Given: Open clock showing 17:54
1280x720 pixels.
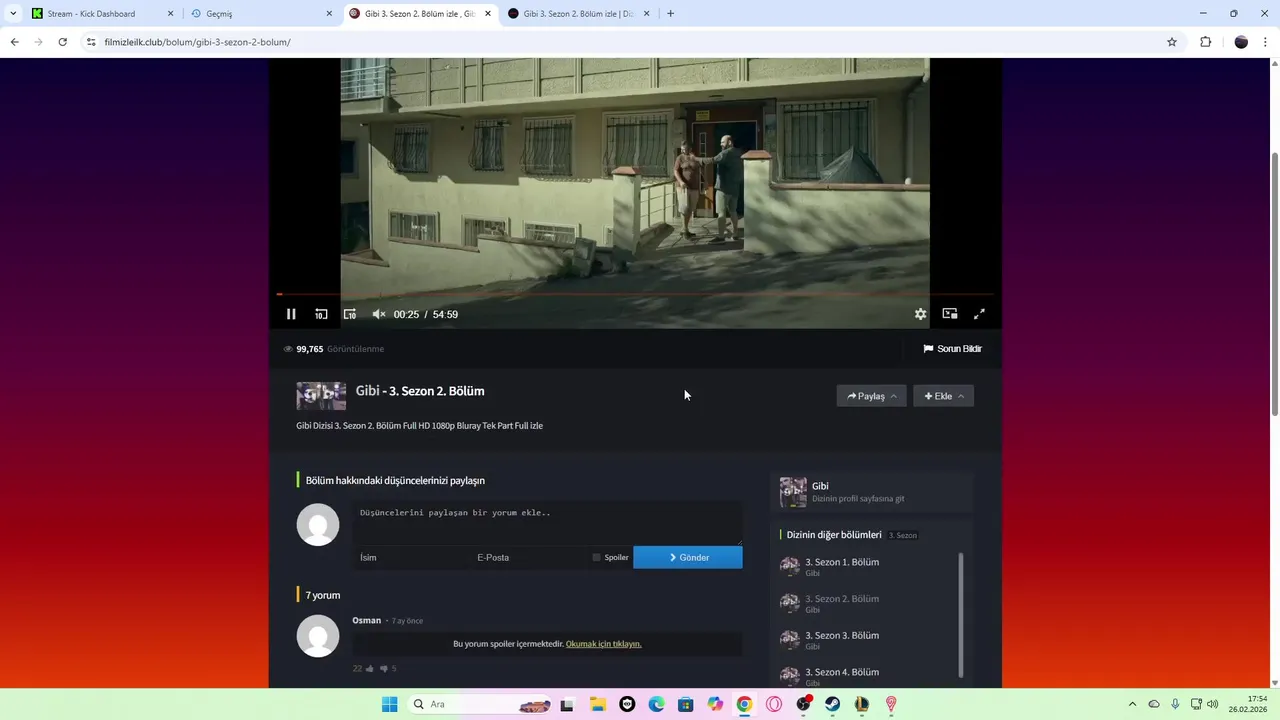Looking at the screenshot, I should 1249,704.
